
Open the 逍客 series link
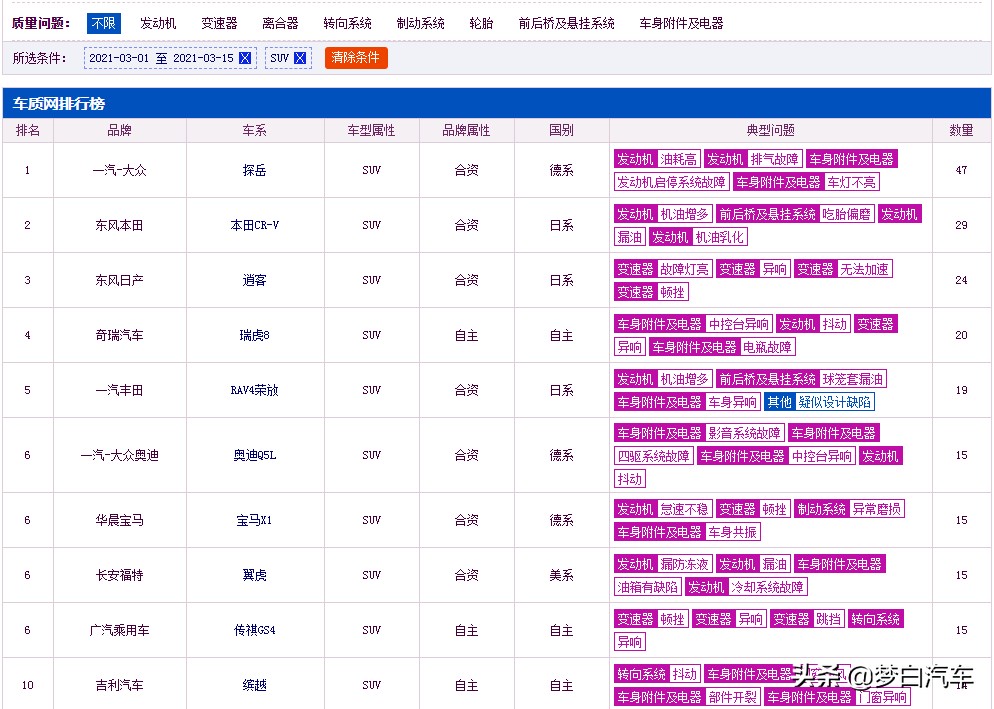[x=254, y=280]
